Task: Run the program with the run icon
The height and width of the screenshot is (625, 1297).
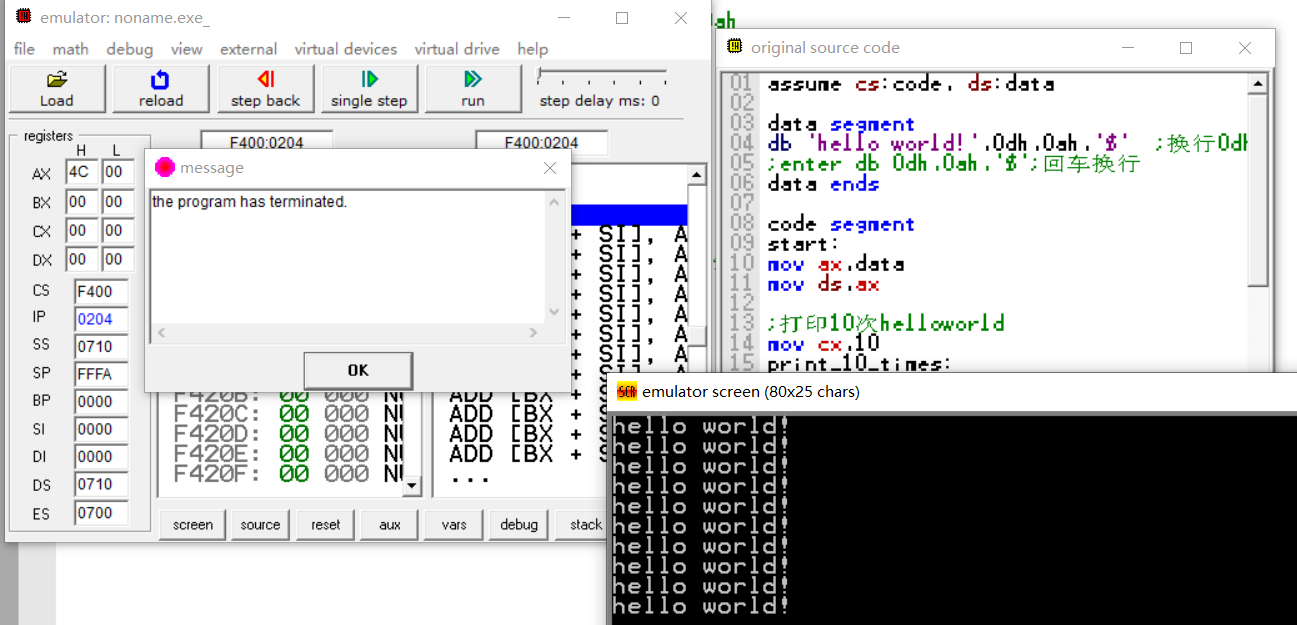Action: pyautogui.click(x=472, y=88)
